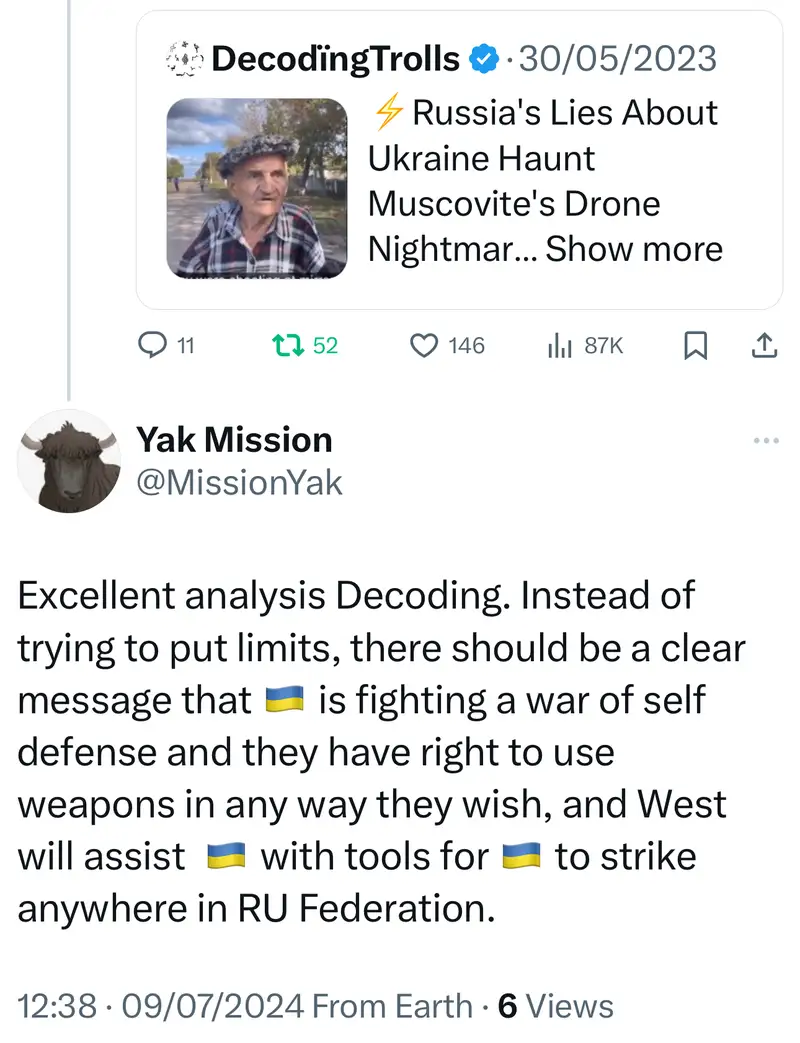Click the 30/05/2023 post date
Viewport: 800px width, 1043px height.
pos(616,59)
